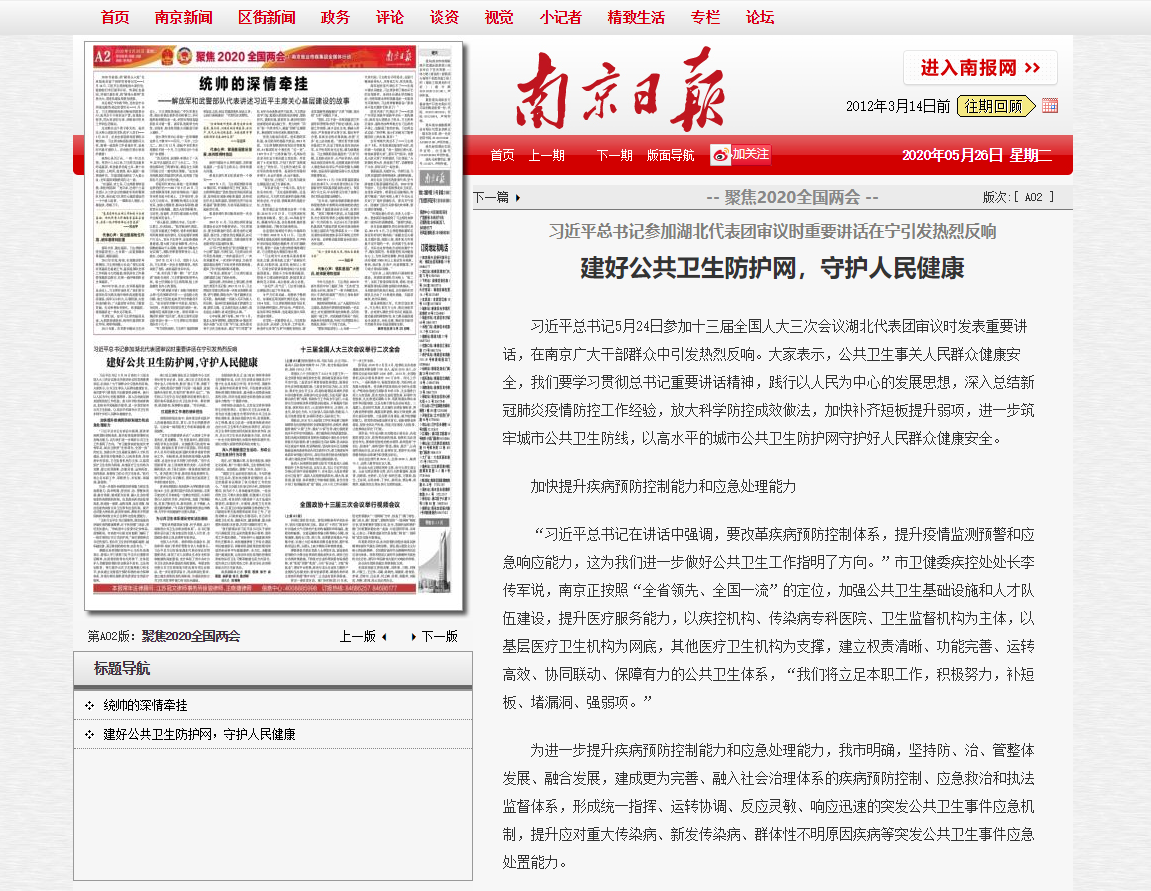
Task: Switch to the 首页 menu item
Action: pos(114,16)
